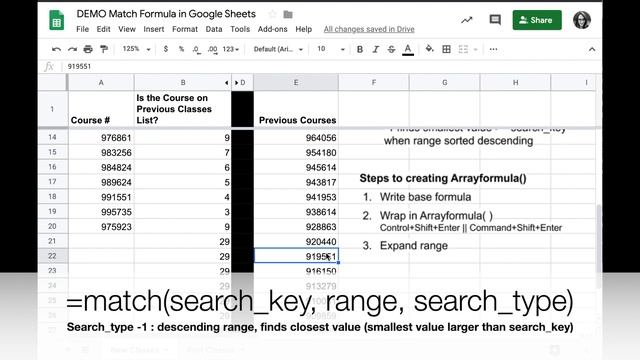Viewport: 640px width, 360px height.
Task: Decrease decimal places
Action: (x=196, y=49)
